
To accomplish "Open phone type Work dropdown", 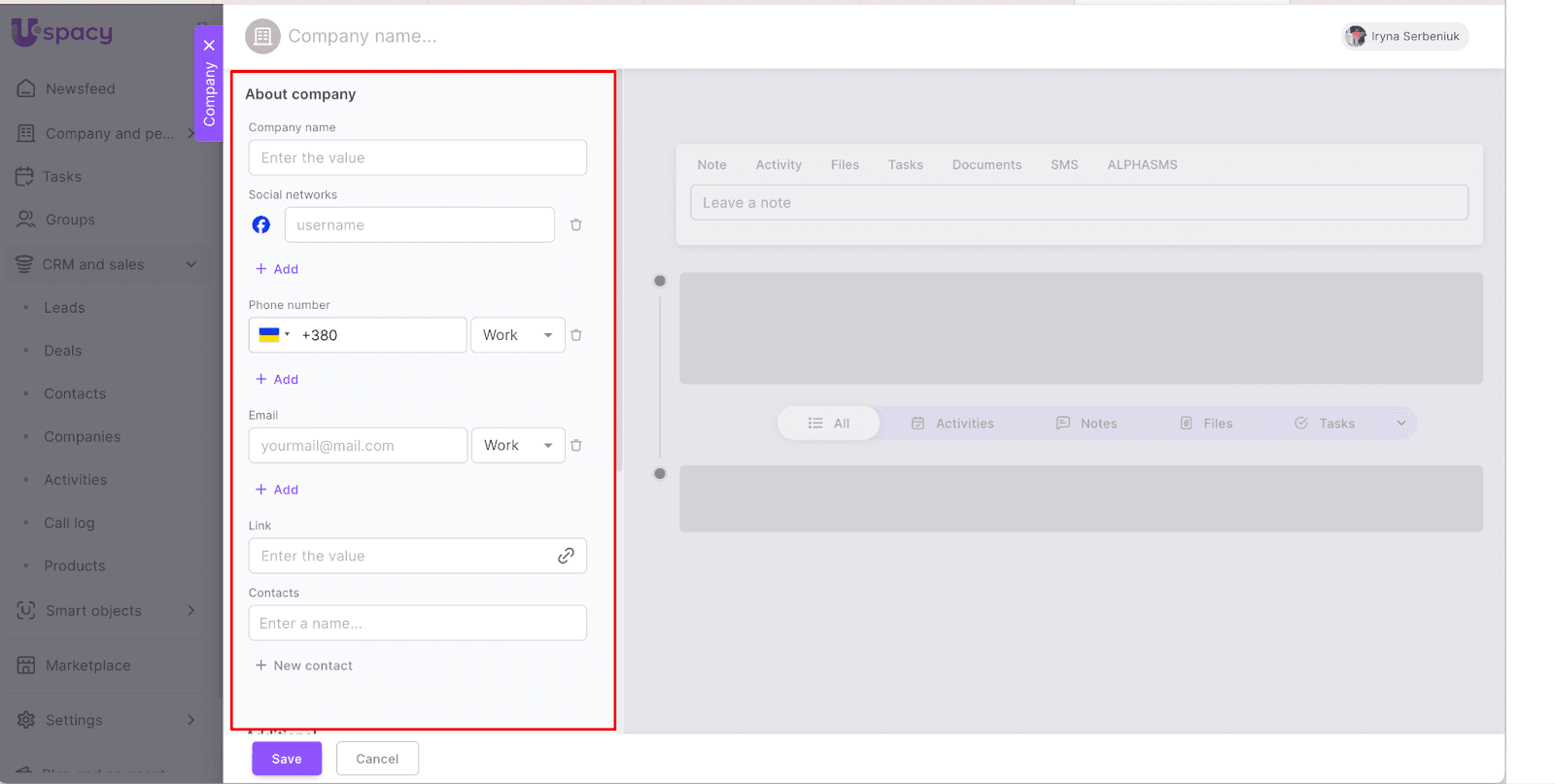I will (x=518, y=335).
